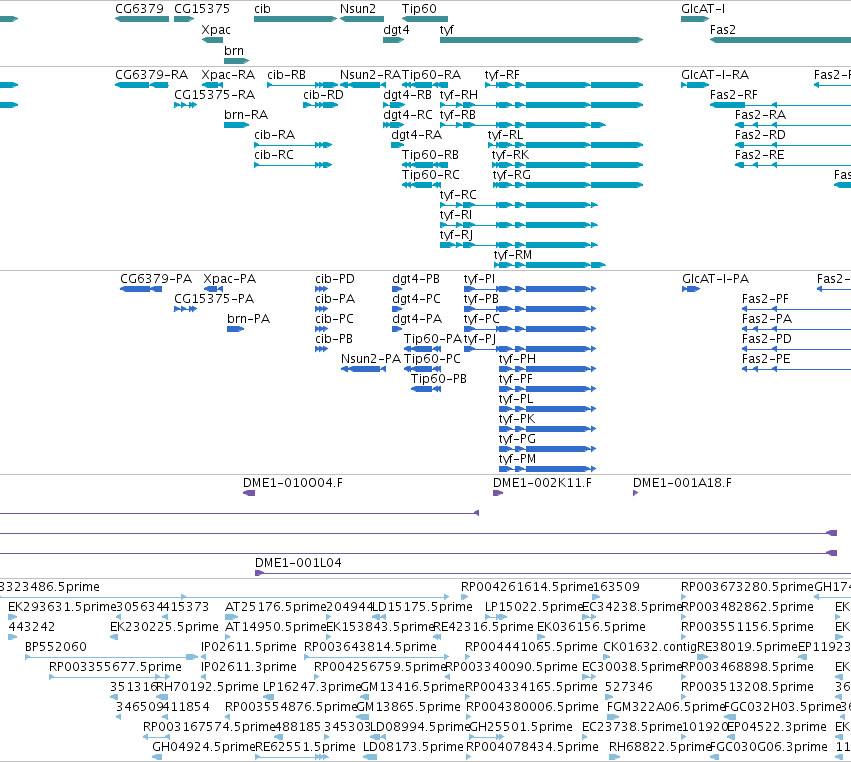Select clone end DME1-001A18.F
This screenshot has height=762, width=851.
click(636, 493)
